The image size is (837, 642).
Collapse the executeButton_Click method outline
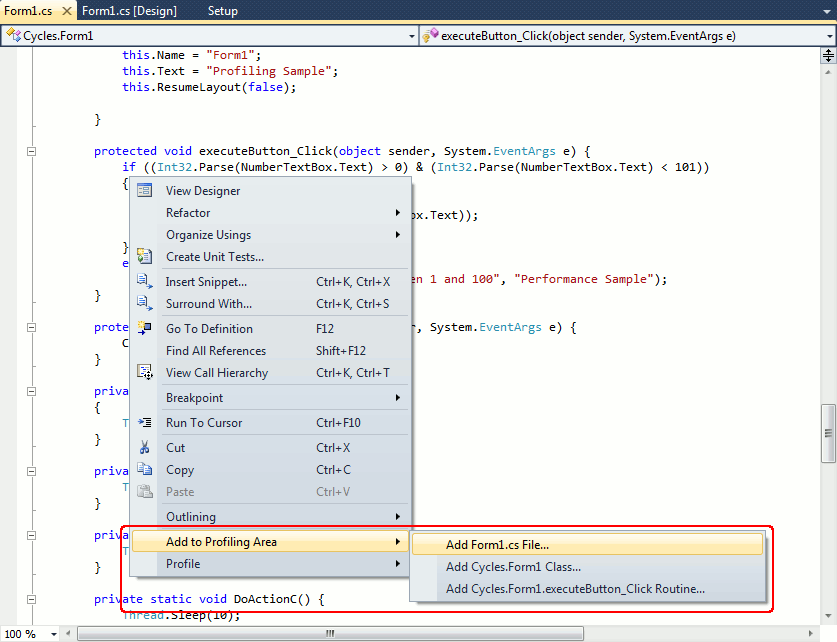(31, 152)
